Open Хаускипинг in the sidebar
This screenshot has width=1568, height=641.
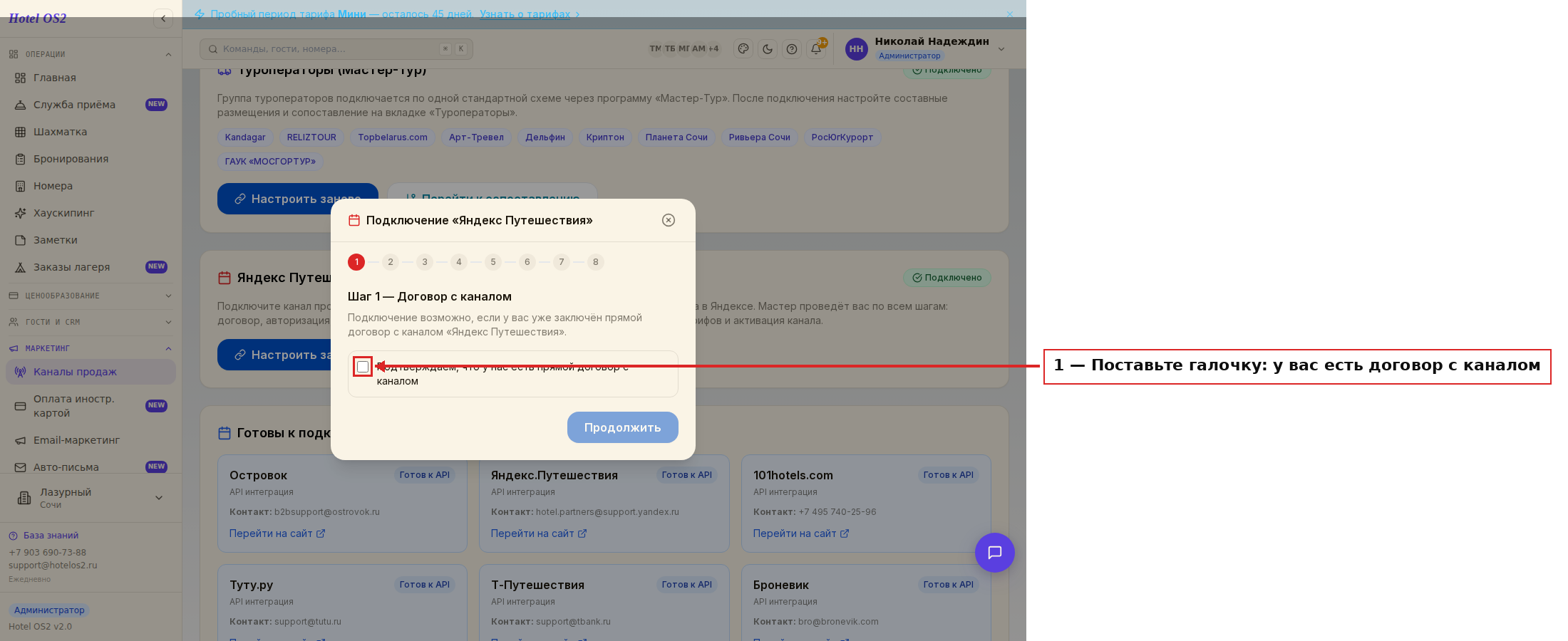pos(91,213)
